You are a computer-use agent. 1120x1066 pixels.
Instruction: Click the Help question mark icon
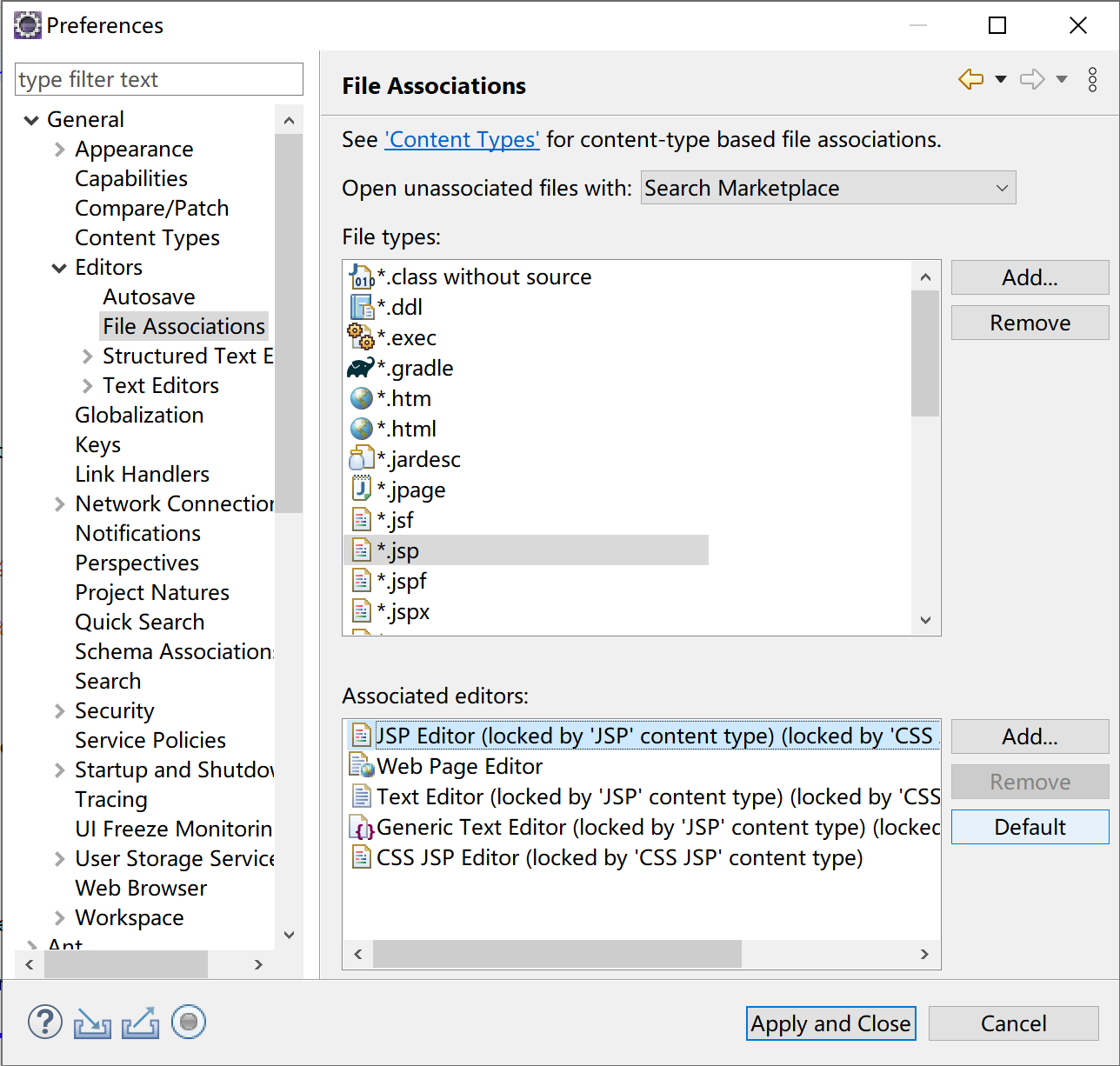(45, 1023)
